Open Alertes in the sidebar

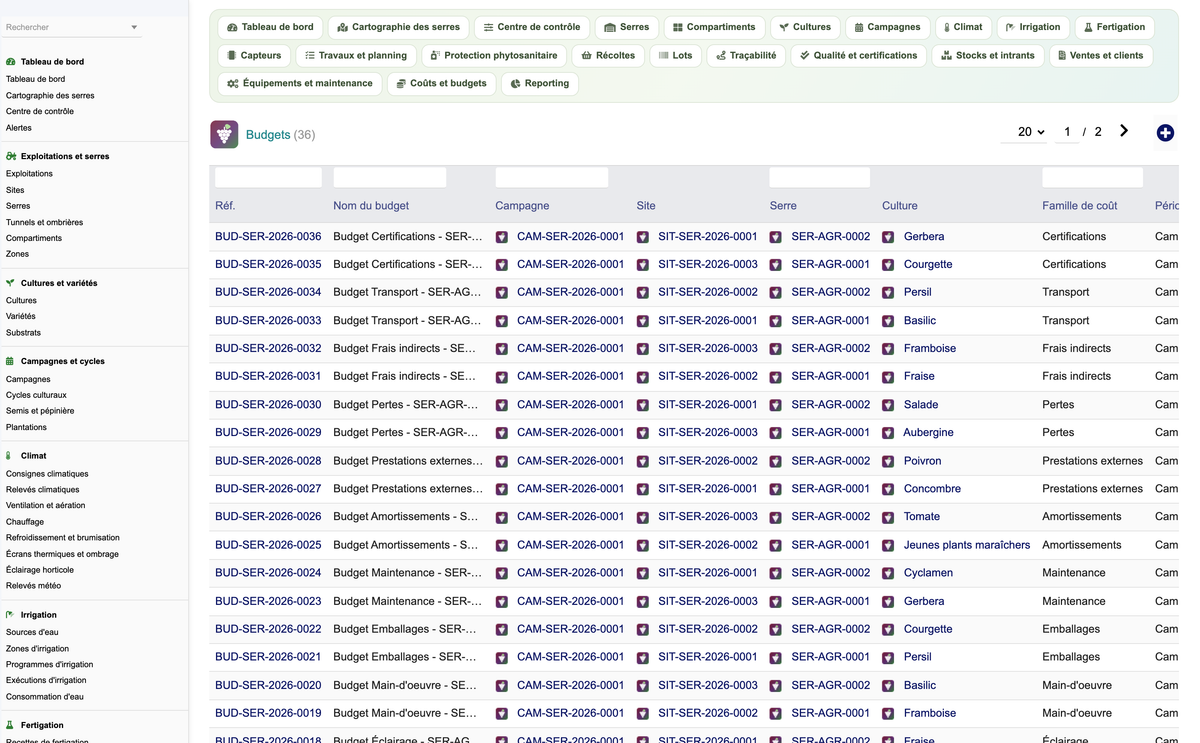(x=19, y=128)
